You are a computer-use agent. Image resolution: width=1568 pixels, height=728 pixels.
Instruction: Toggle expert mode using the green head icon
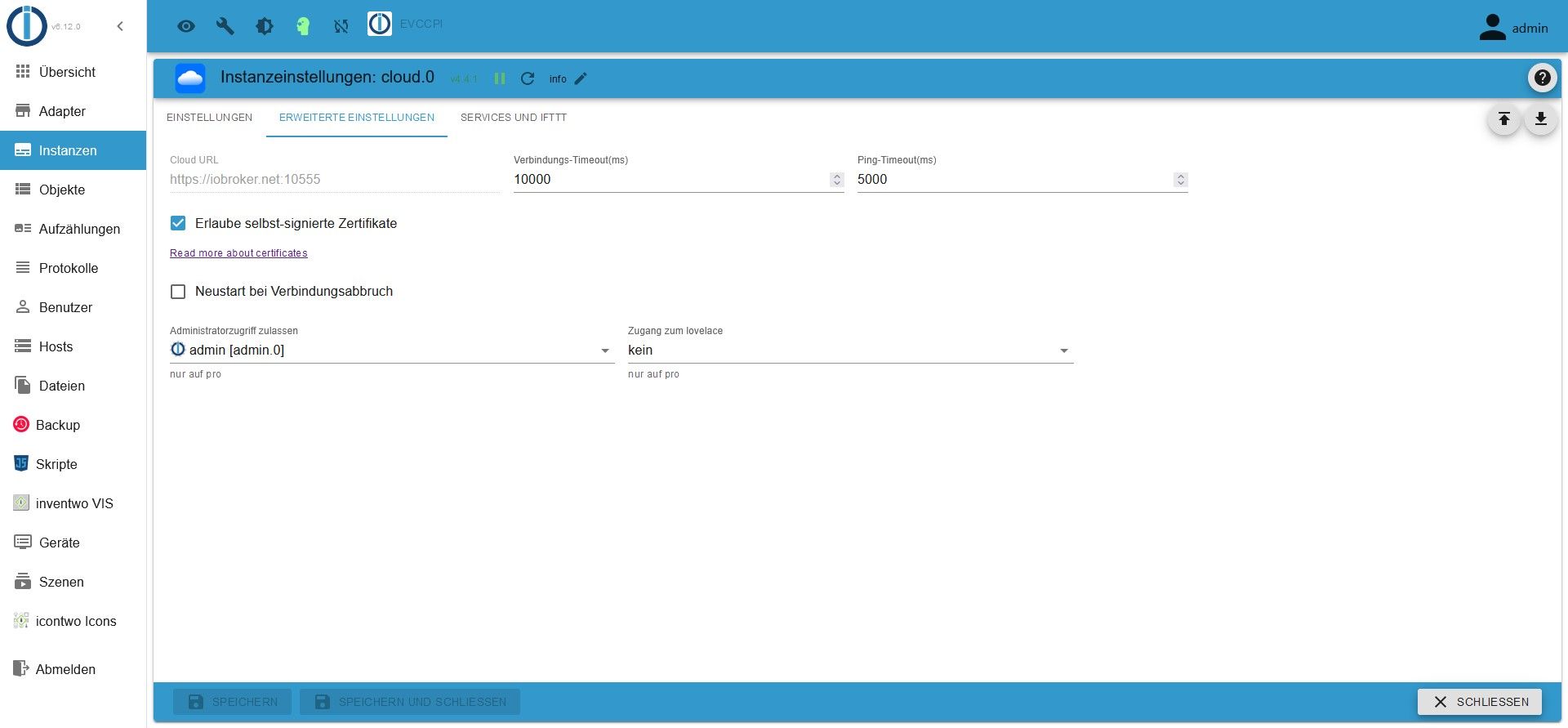click(x=303, y=26)
